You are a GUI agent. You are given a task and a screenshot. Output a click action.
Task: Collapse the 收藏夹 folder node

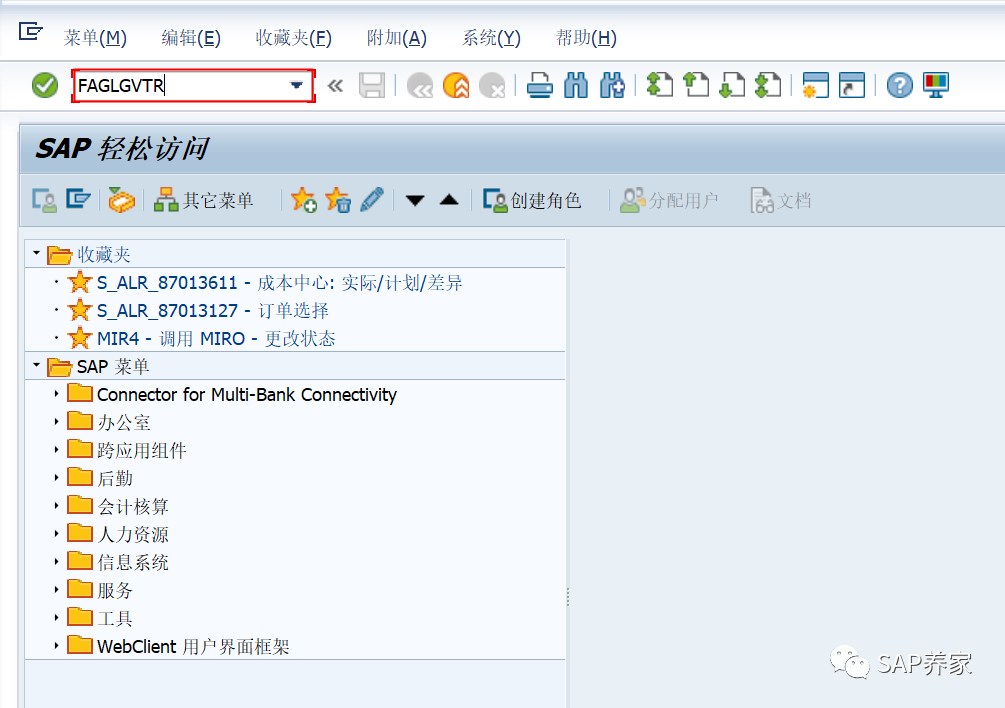(x=37, y=254)
